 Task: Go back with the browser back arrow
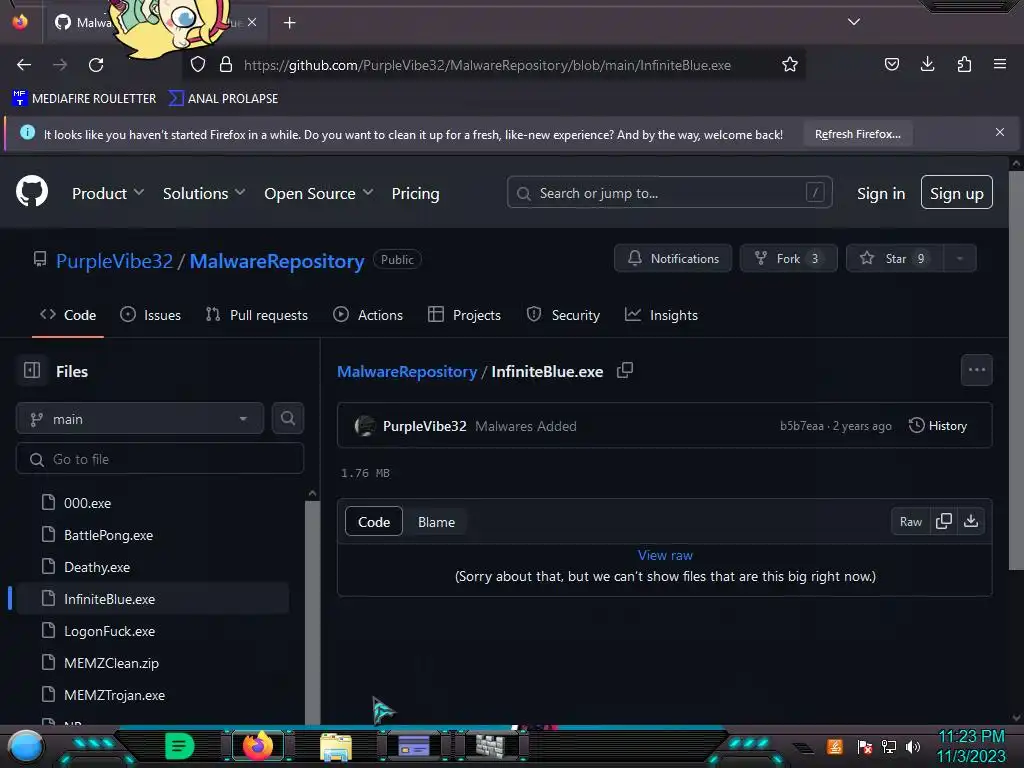(x=24, y=65)
